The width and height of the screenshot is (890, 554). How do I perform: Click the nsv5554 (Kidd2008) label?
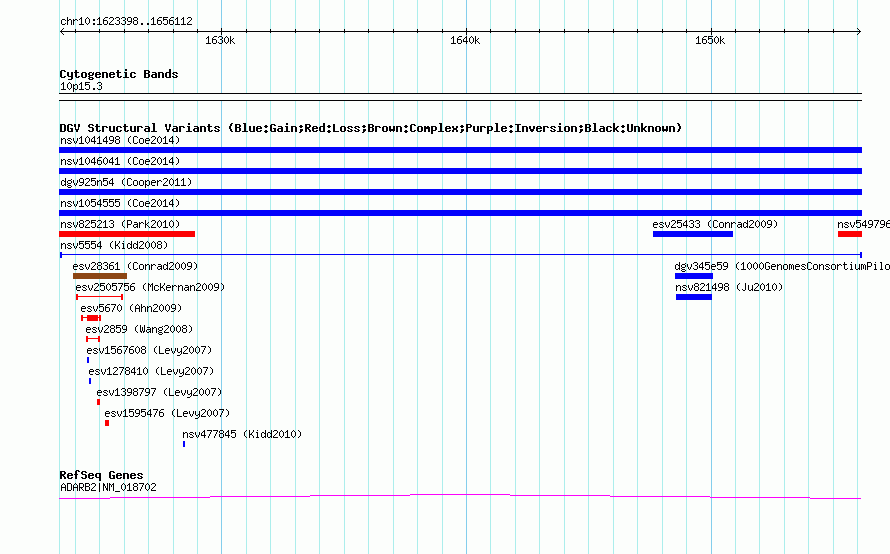114,245
